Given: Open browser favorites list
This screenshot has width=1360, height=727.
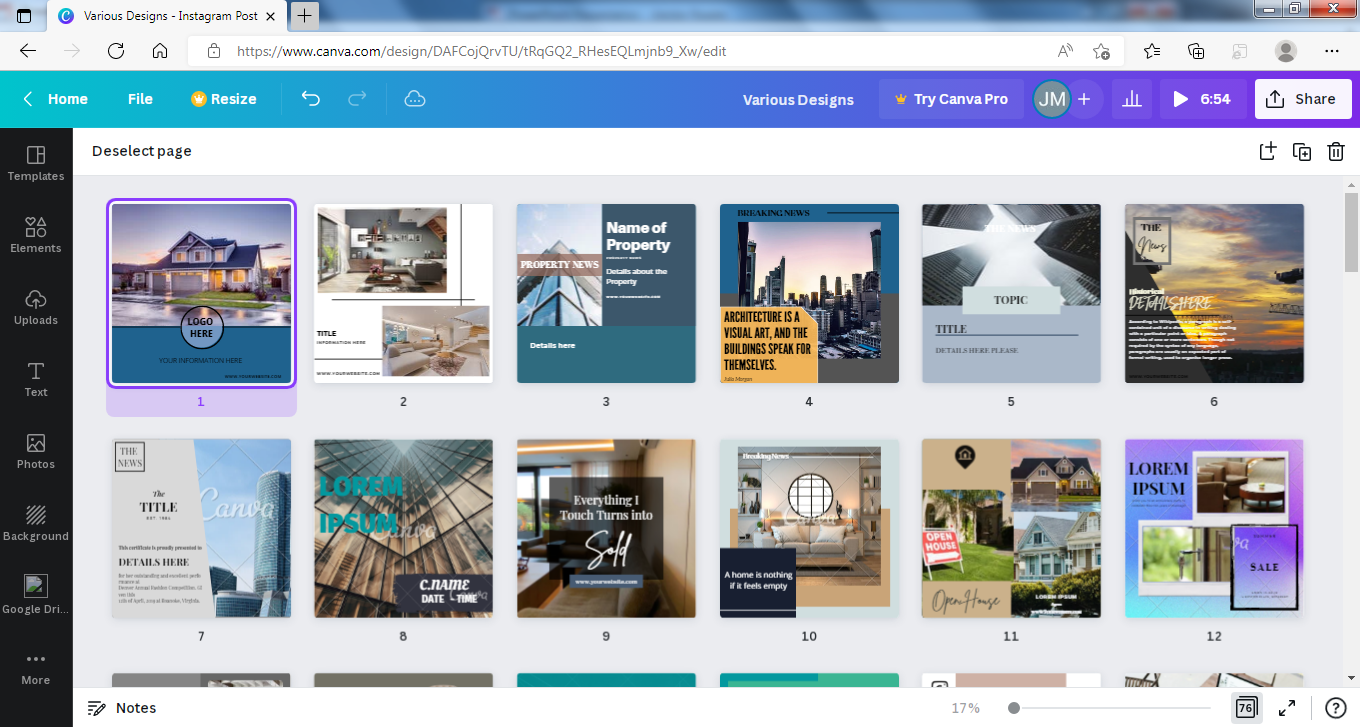Looking at the screenshot, I should coord(1152,51).
